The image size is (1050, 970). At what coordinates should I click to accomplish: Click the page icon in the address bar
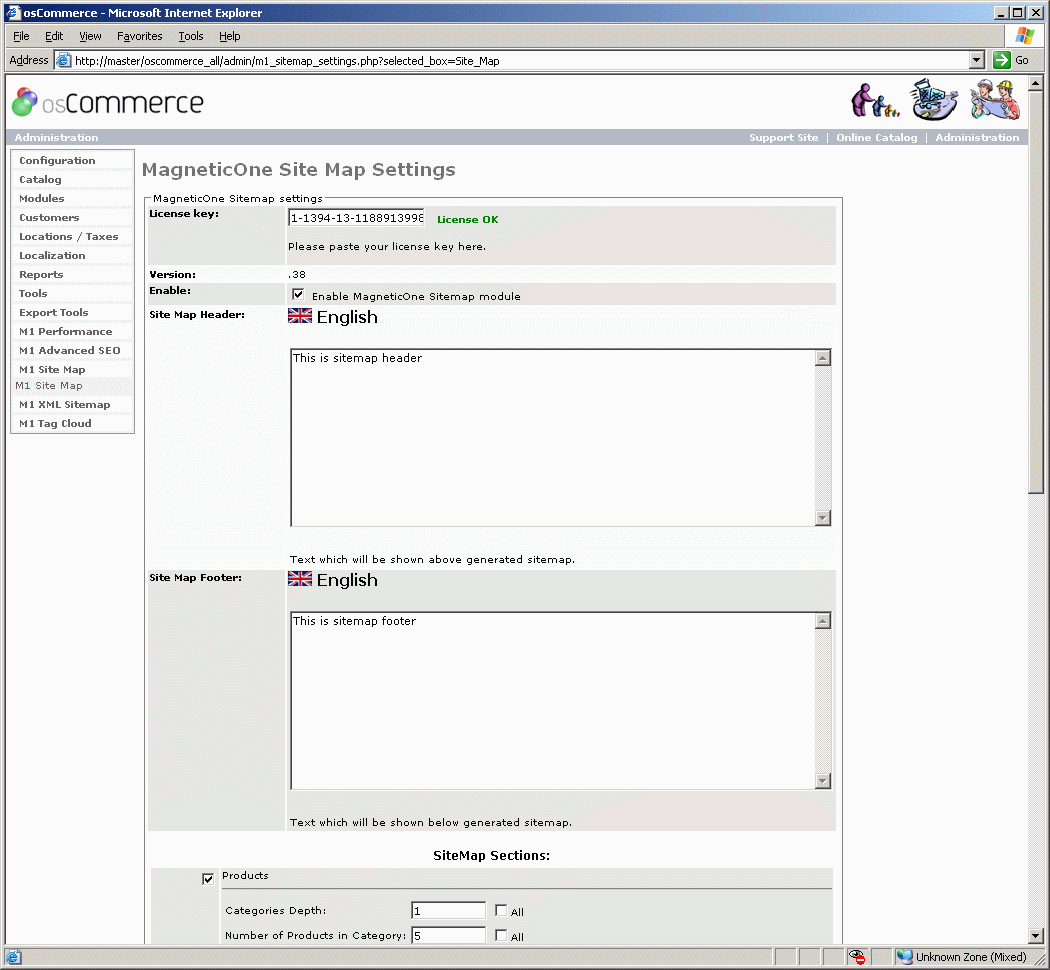tap(64, 60)
